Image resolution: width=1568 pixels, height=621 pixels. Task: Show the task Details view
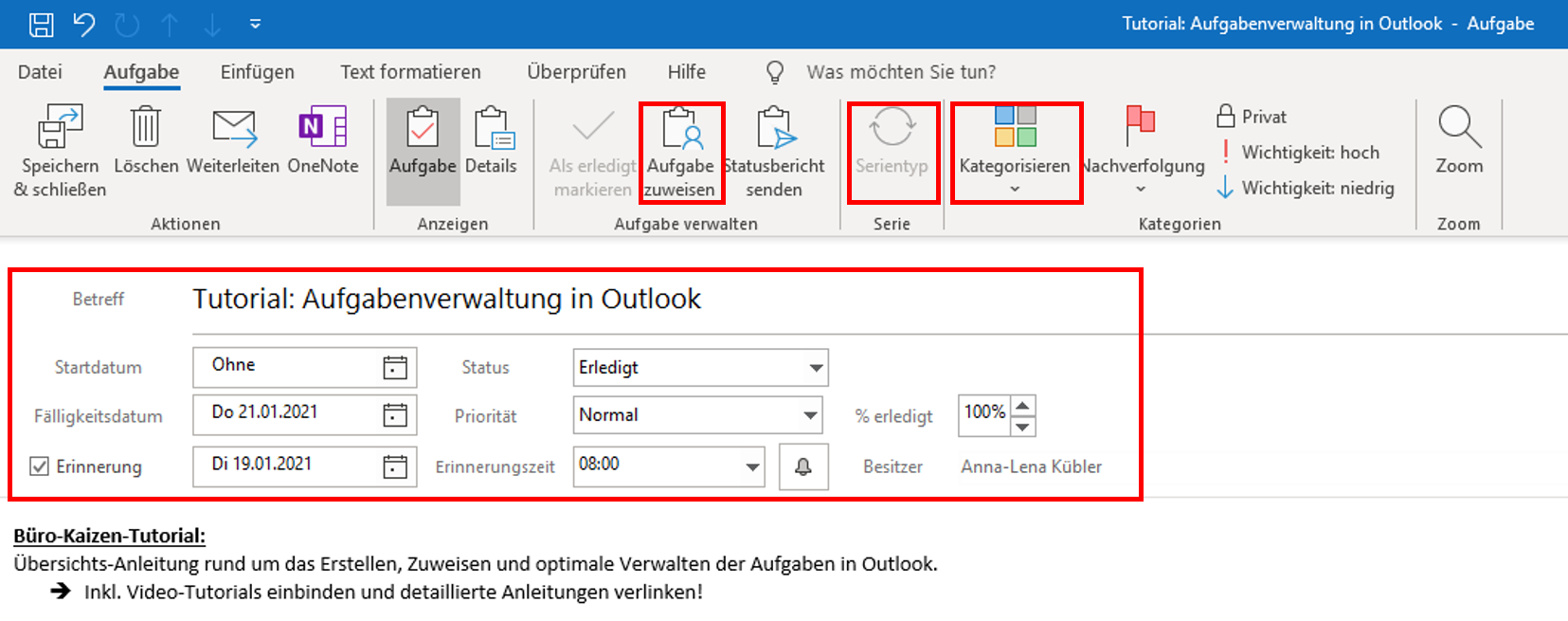tap(491, 140)
